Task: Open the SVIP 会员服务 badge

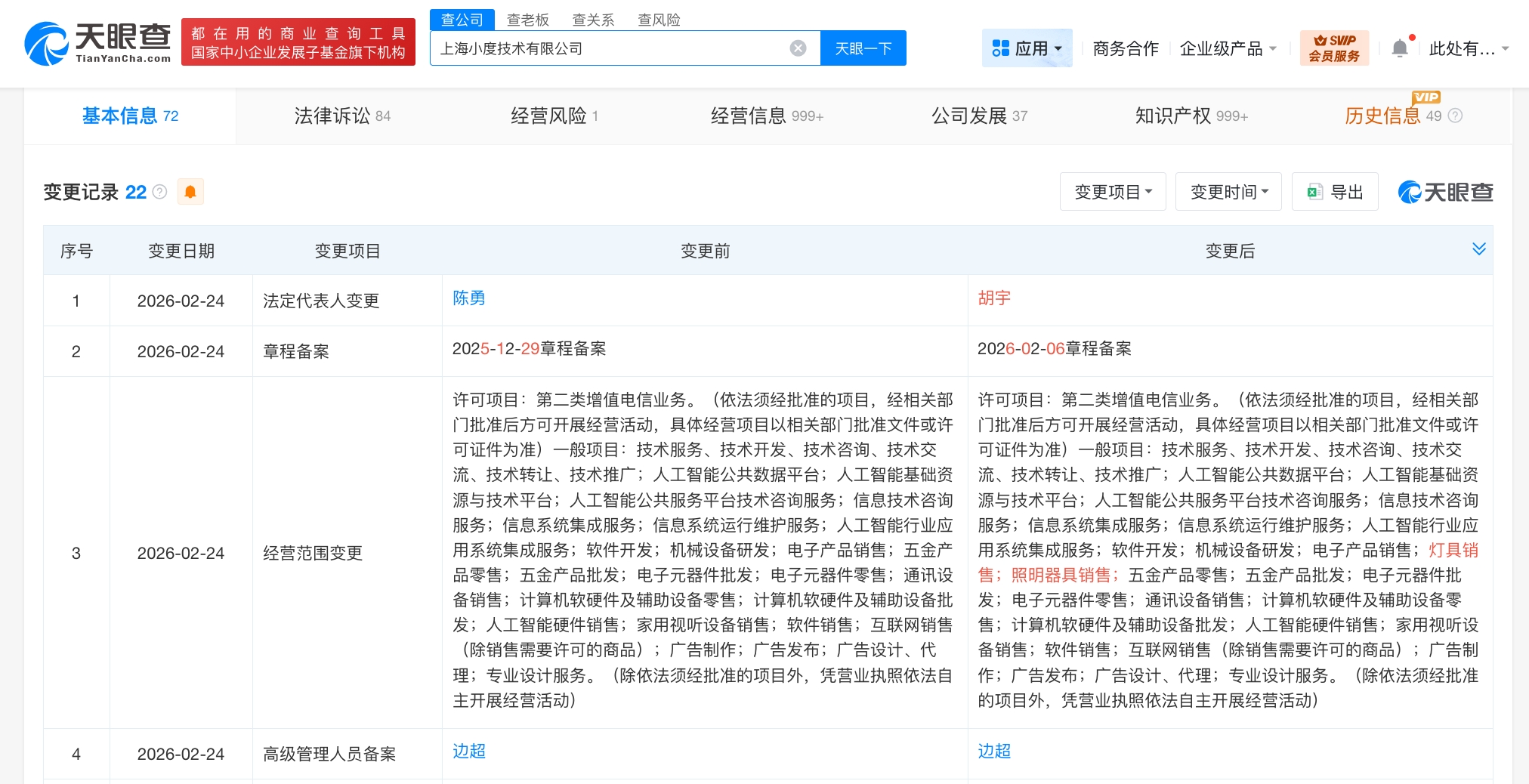Action: [1334, 48]
